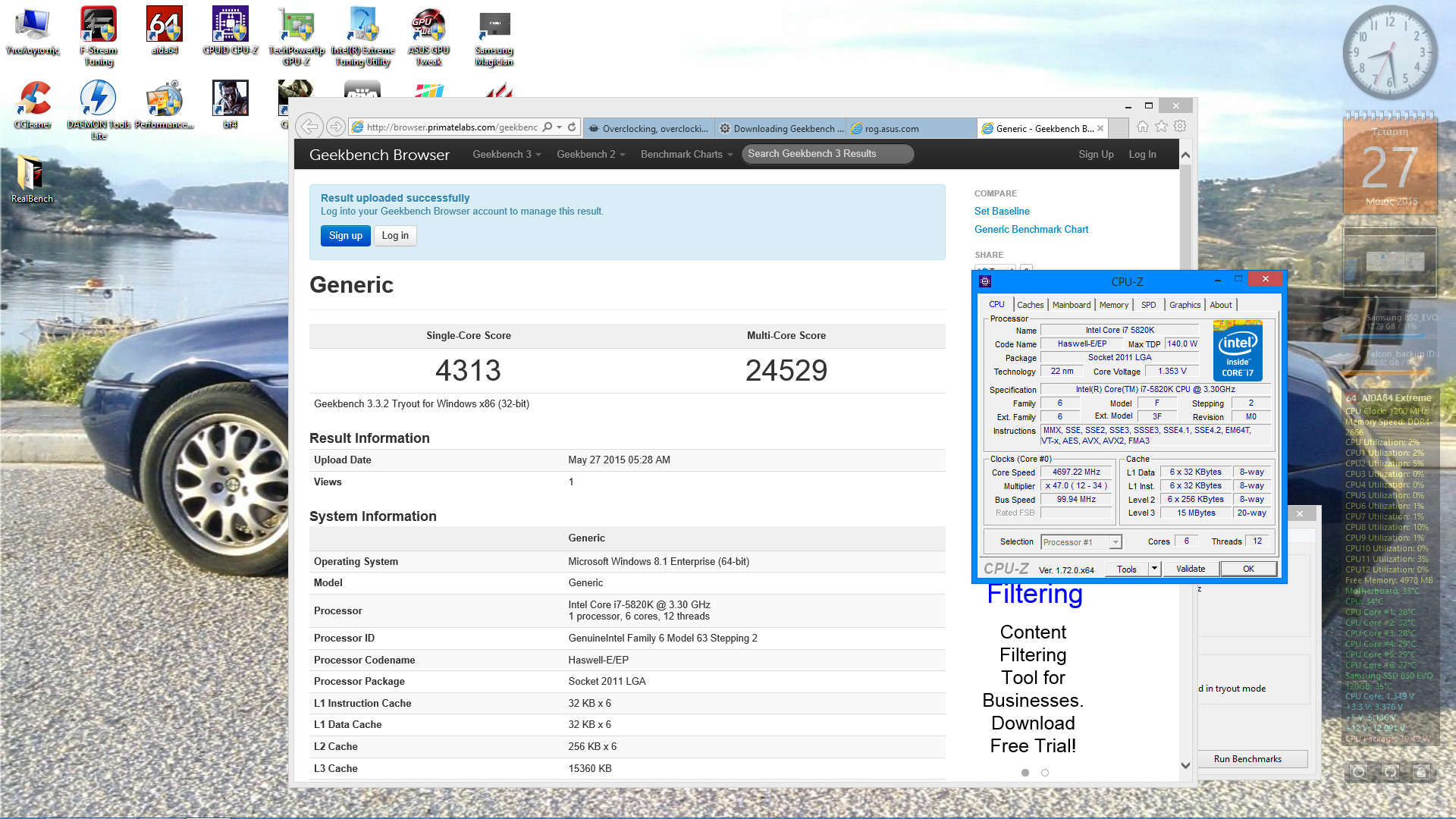Click the Intel Core i7 logo in CPU-Z

click(x=1238, y=350)
